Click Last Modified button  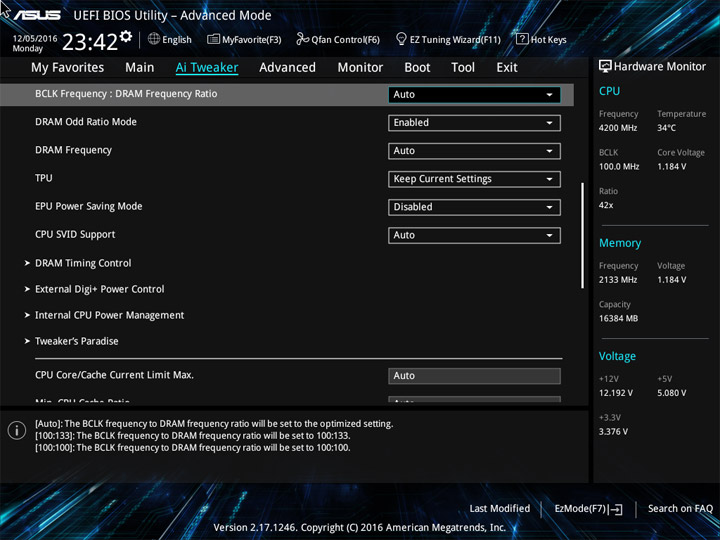point(500,509)
